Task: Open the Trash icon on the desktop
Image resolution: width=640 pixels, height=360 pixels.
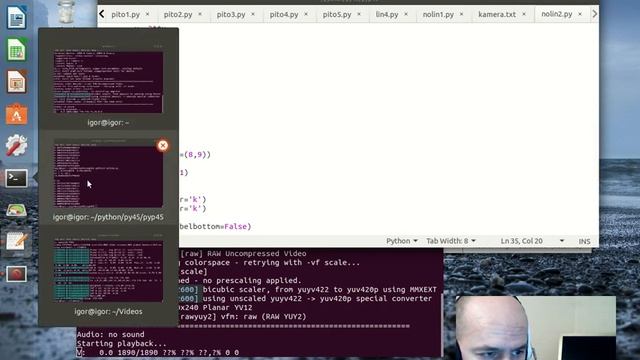Action: [x=65, y=11]
